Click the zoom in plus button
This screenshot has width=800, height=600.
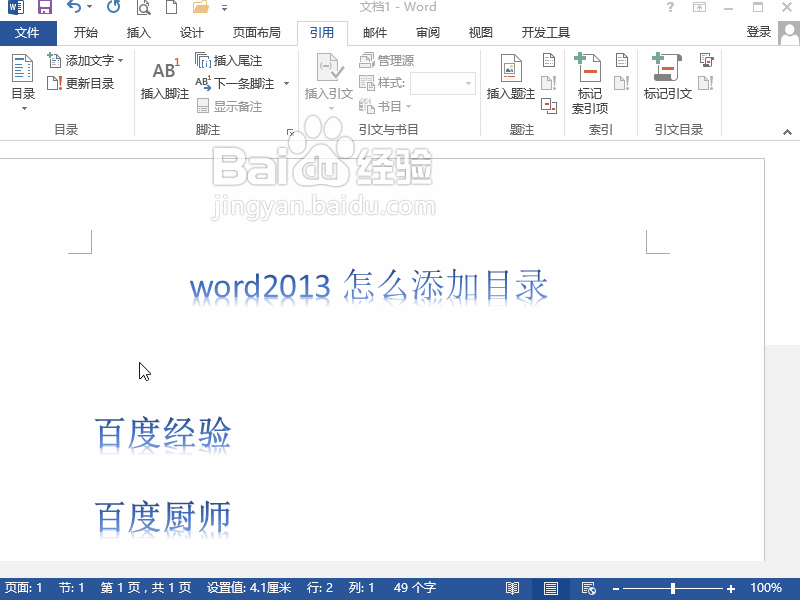pyautogui.click(x=731, y=588)
